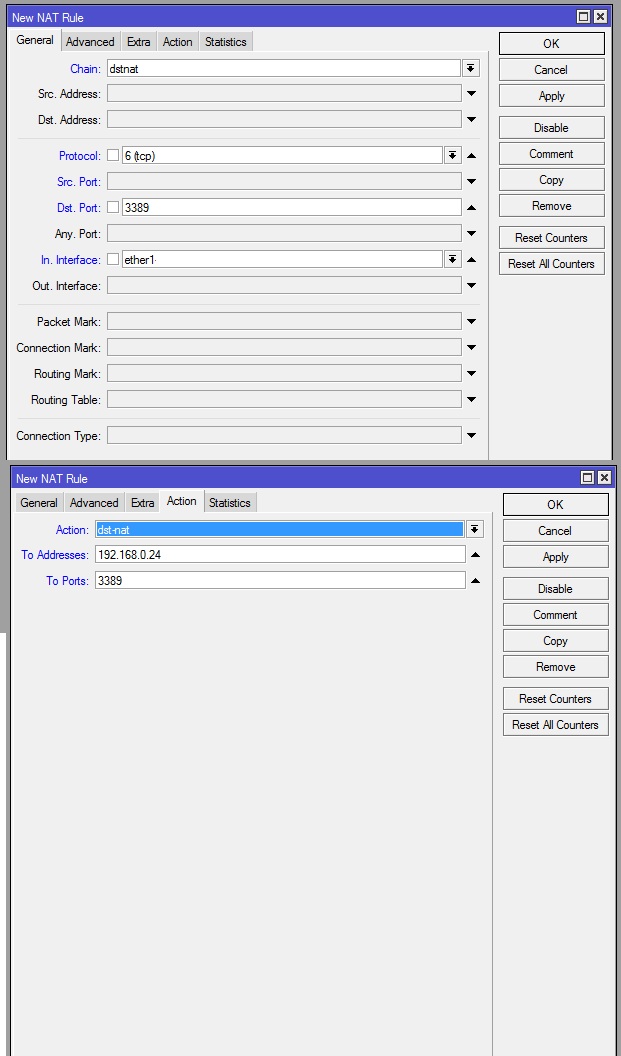Viewport: 621px width, 1056px height.
Task: Expand the Connection Mark field
Action: pyautogui.click(x=471, y=348)
